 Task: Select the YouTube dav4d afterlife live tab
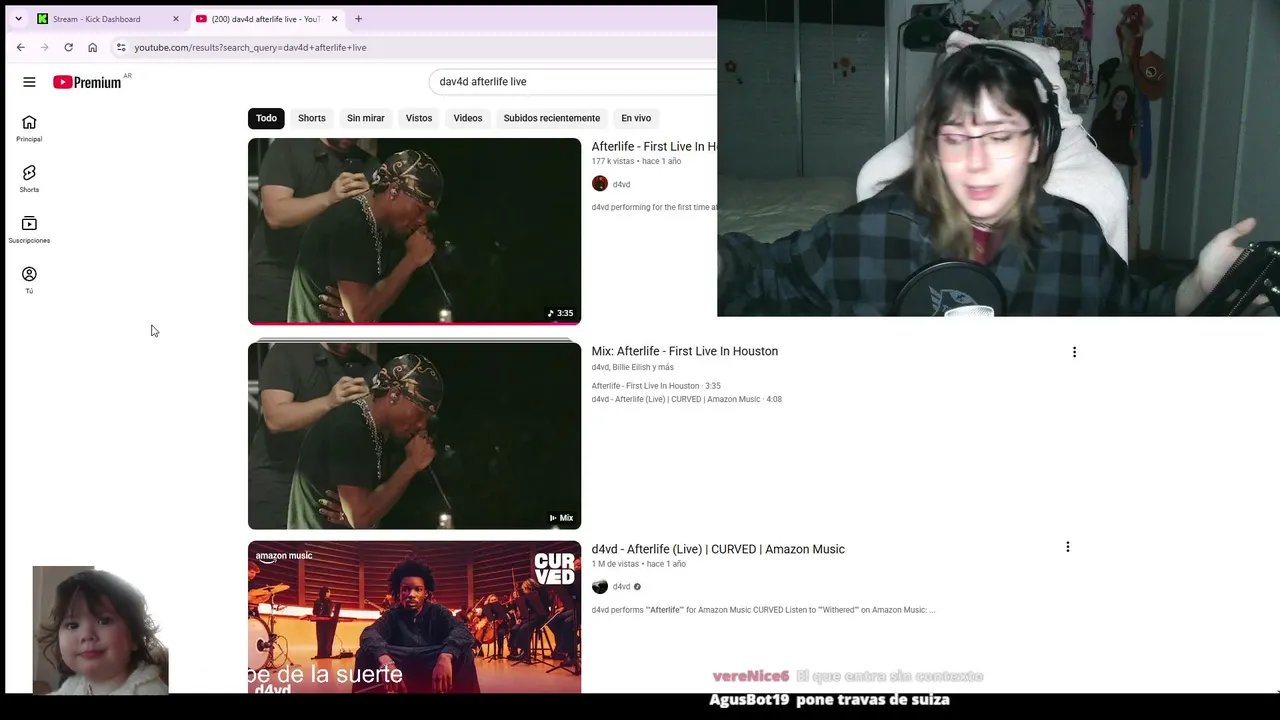(x=266, y=19)
